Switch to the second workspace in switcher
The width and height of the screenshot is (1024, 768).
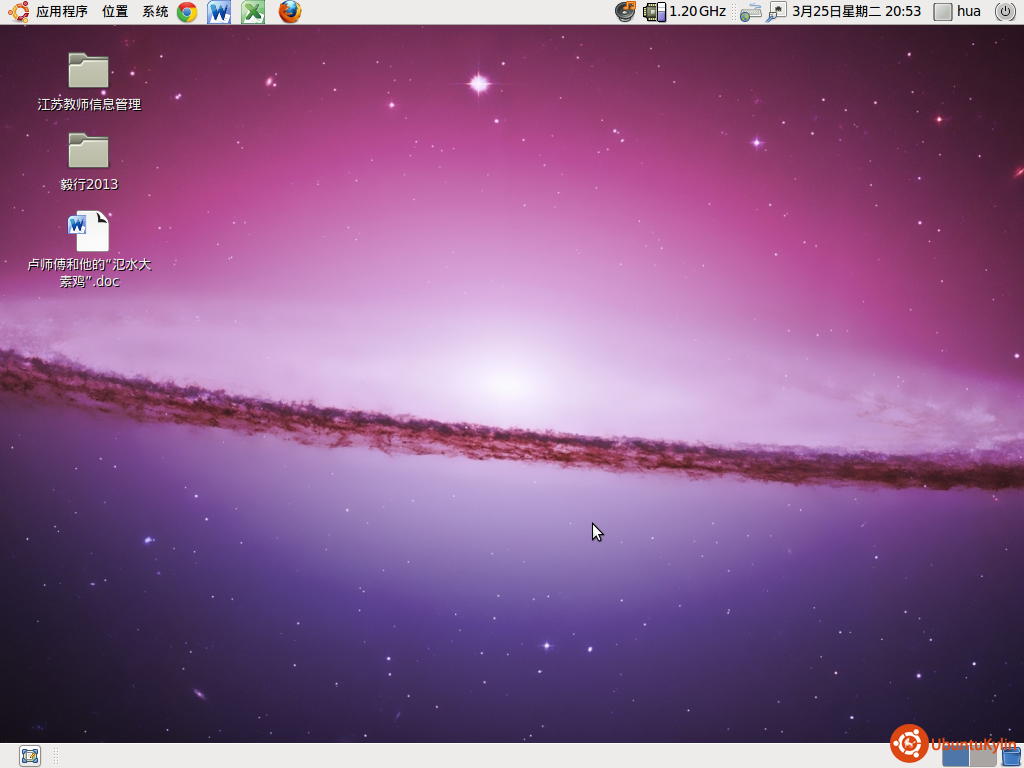tap(983, 756)
